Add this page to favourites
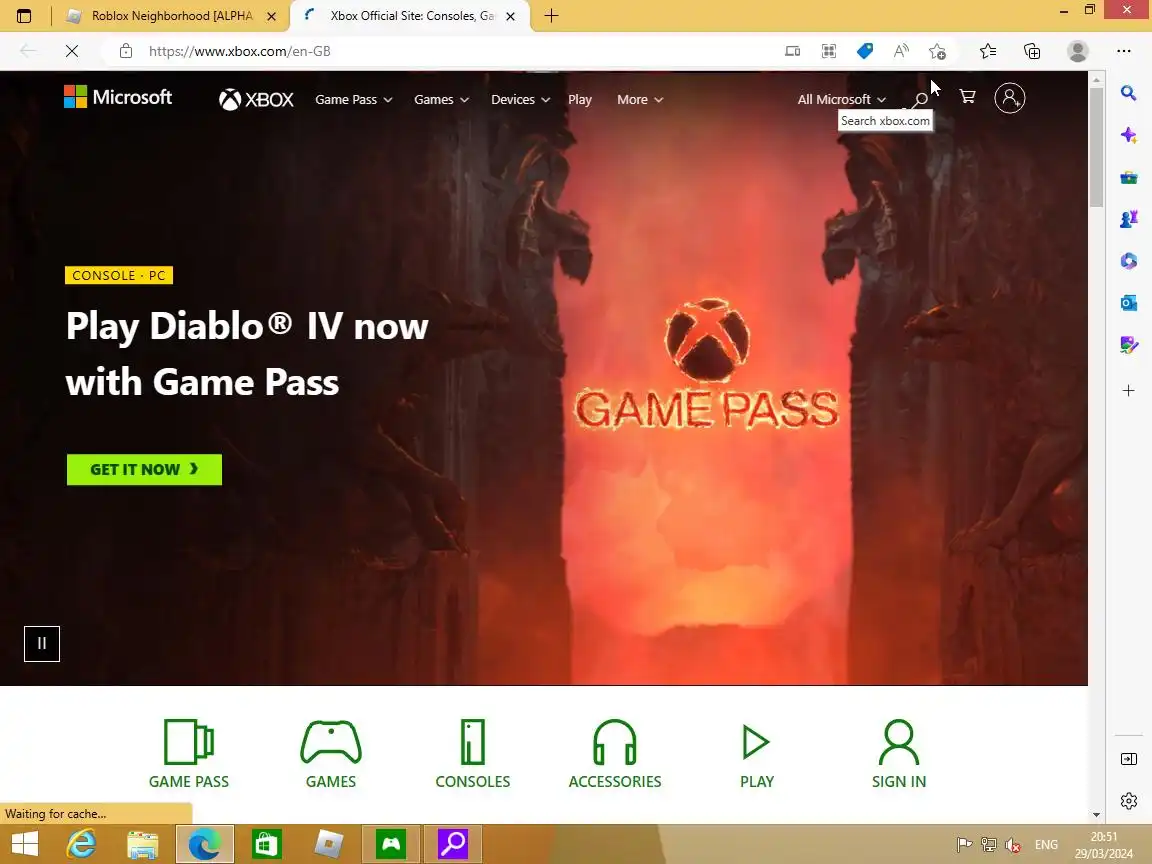This screenshot has width=1152, height=864. coord(937,51)
